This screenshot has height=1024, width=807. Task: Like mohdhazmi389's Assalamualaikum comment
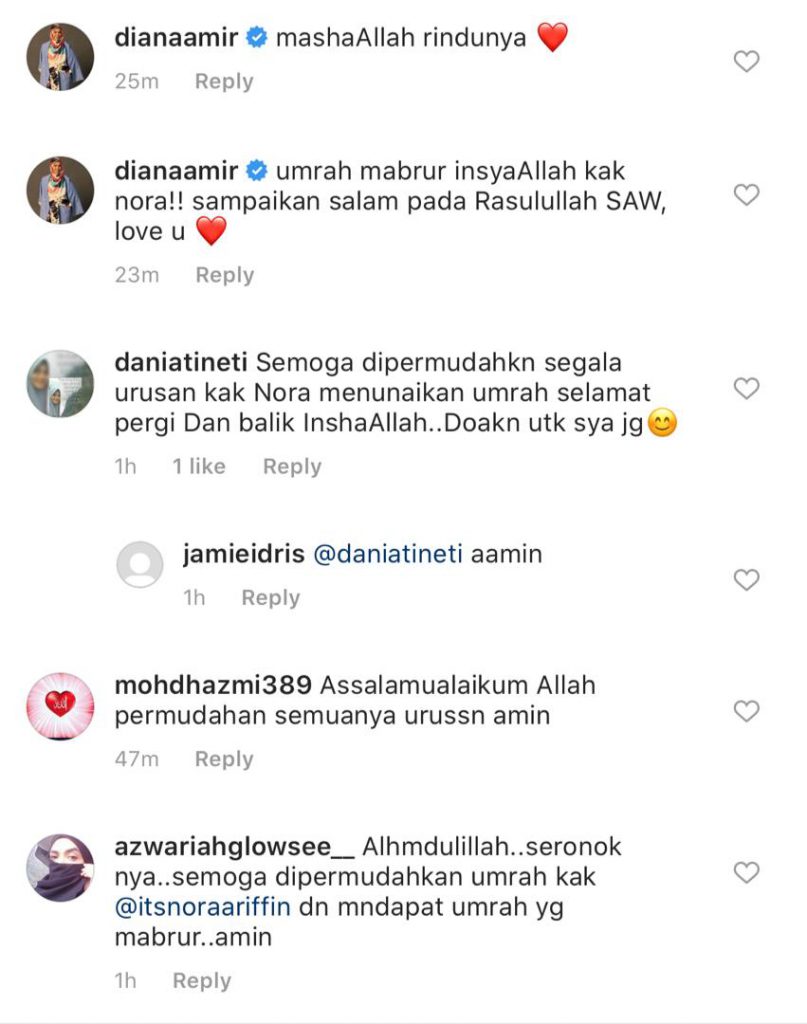746,711
